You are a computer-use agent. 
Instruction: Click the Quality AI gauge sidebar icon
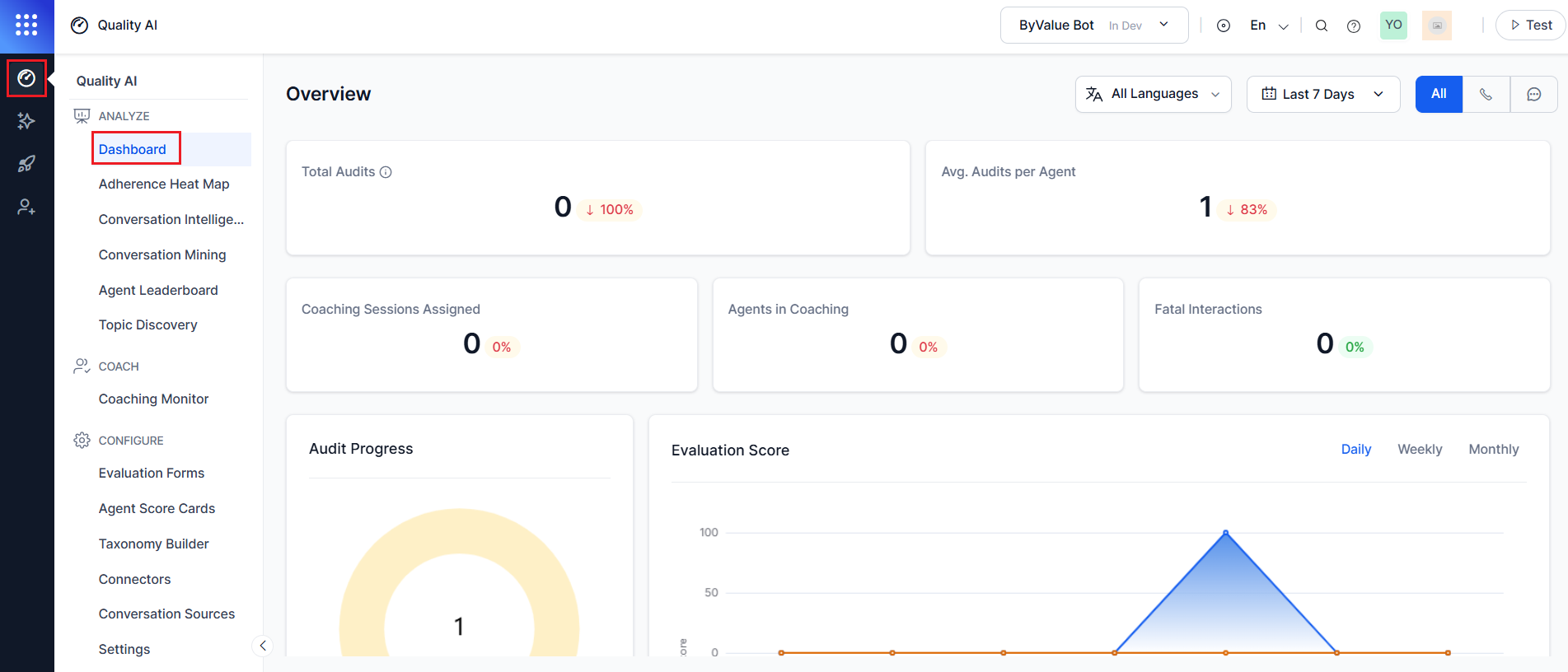click(26, 78)
